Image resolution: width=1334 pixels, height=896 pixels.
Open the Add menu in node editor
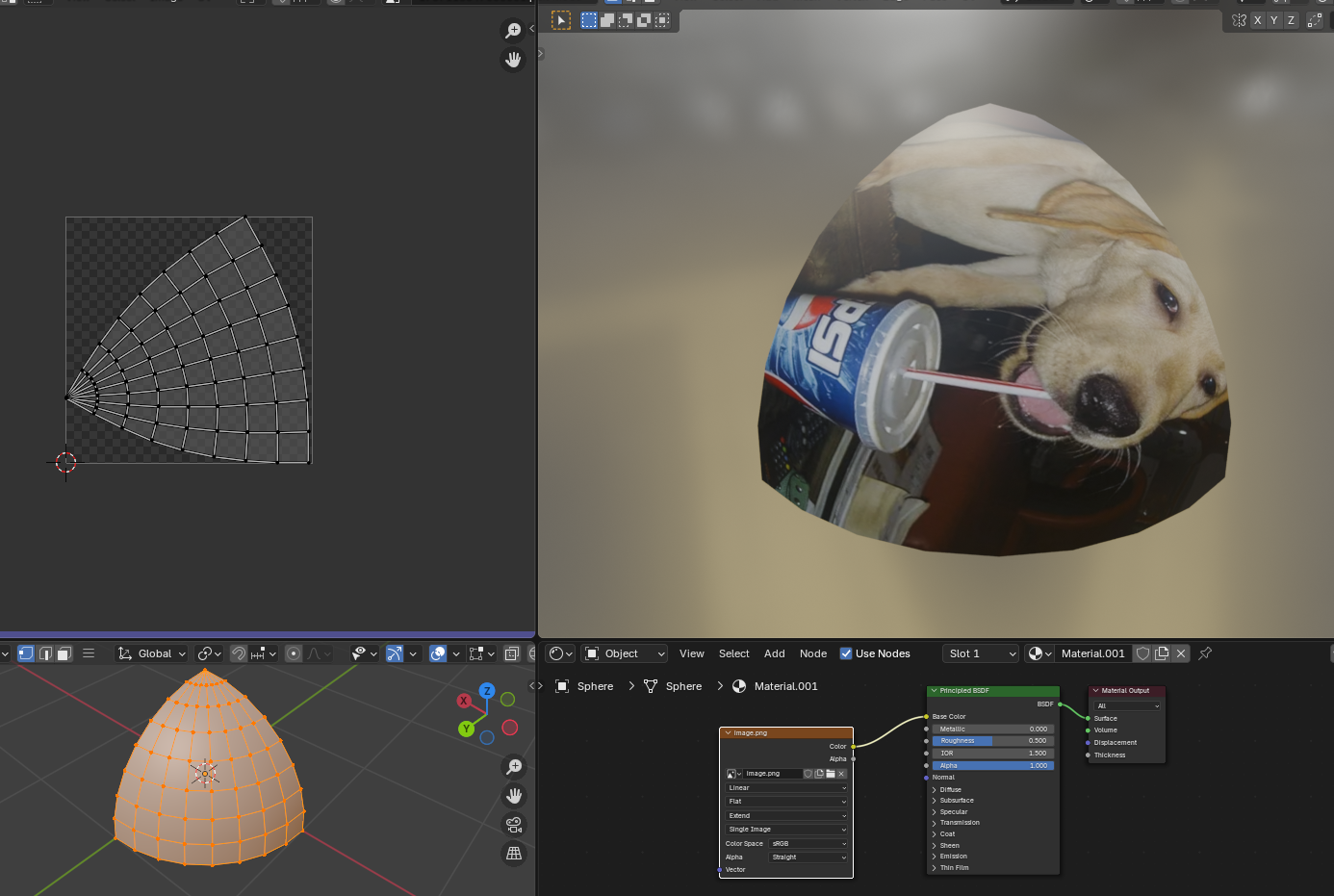(x=774, y=653)
